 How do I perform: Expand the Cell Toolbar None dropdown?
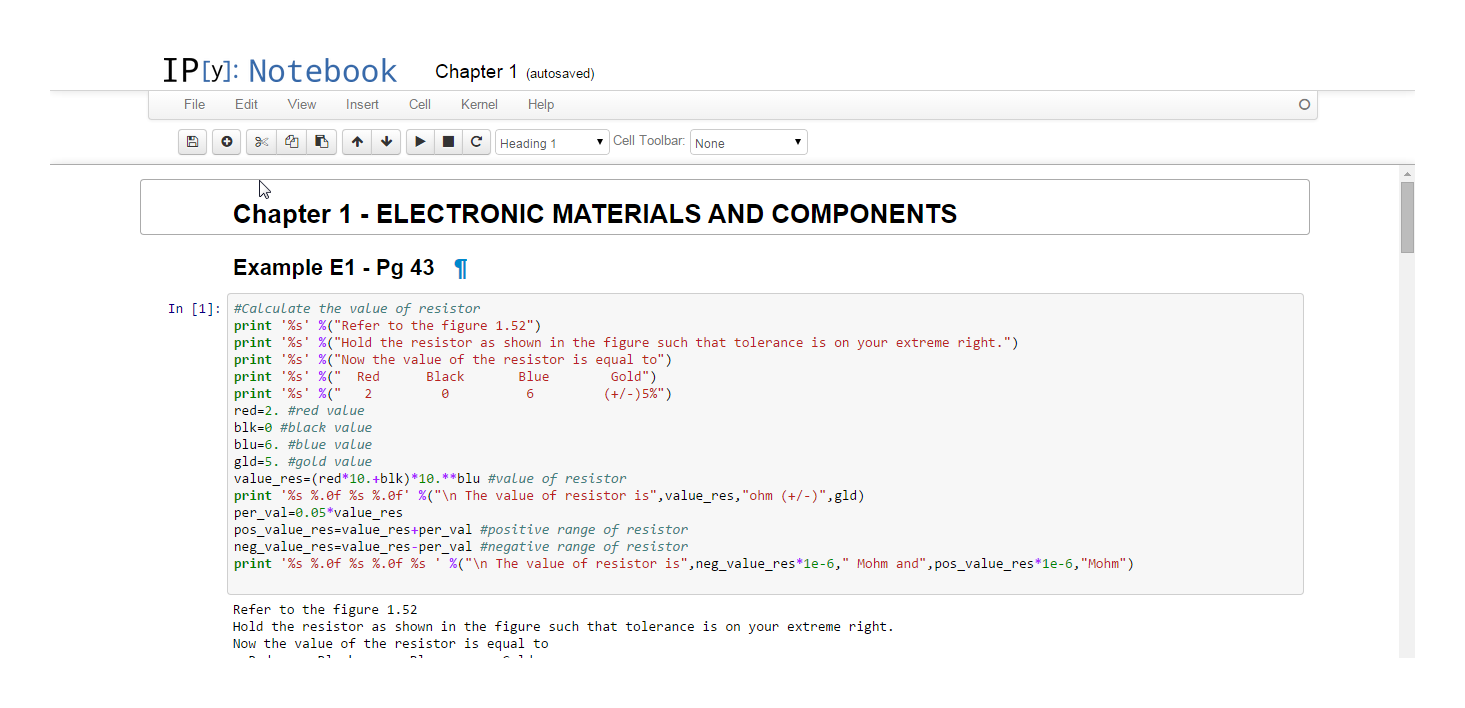click(748, 143)
